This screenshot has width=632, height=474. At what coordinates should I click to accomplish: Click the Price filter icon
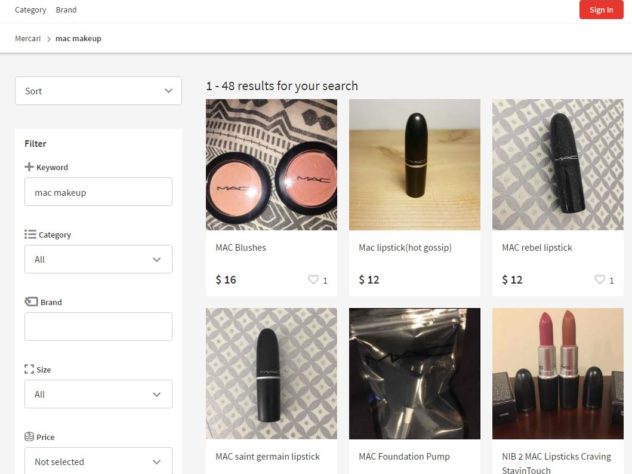(x=29, y=437)
